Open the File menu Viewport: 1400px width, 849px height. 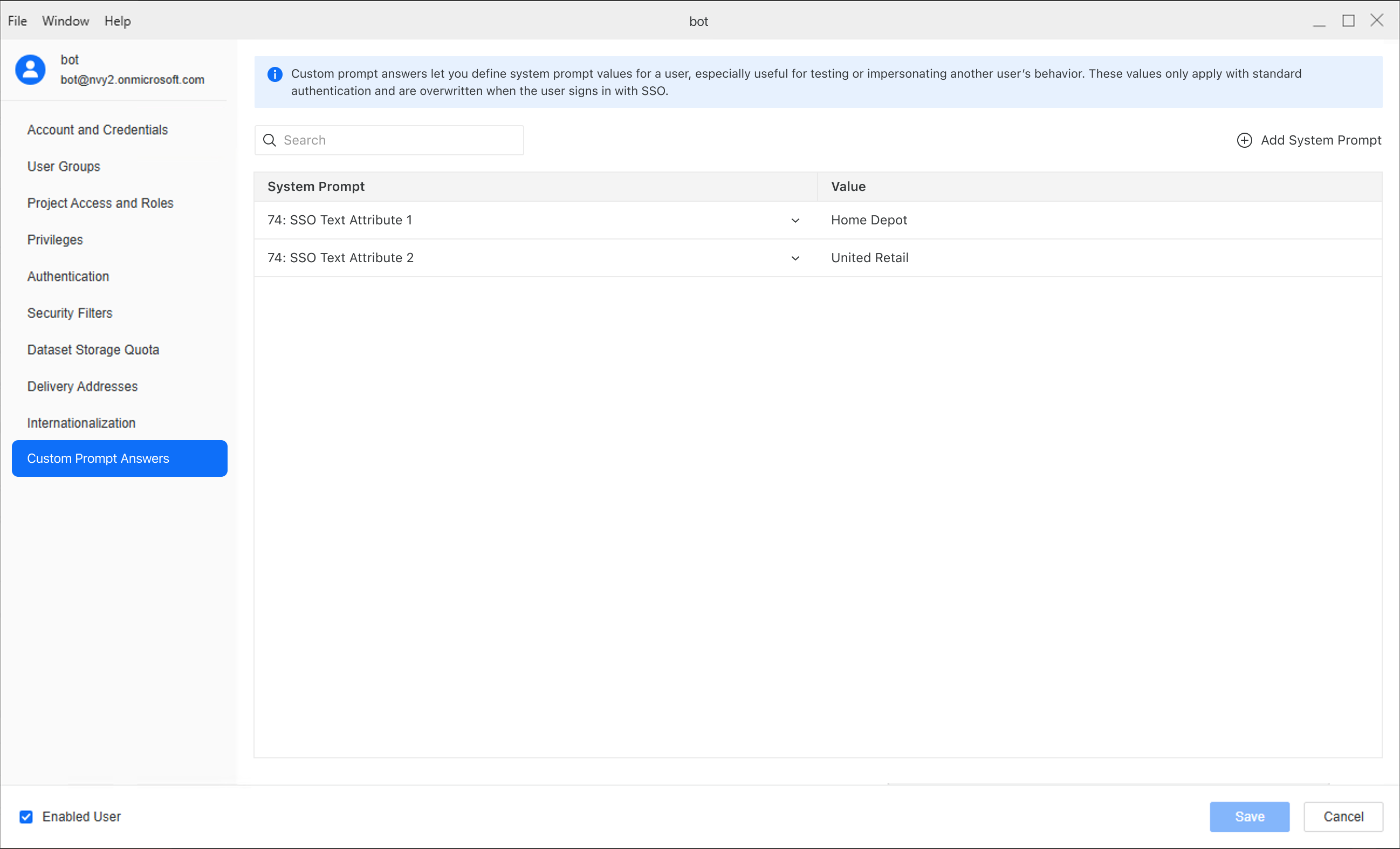17,21
